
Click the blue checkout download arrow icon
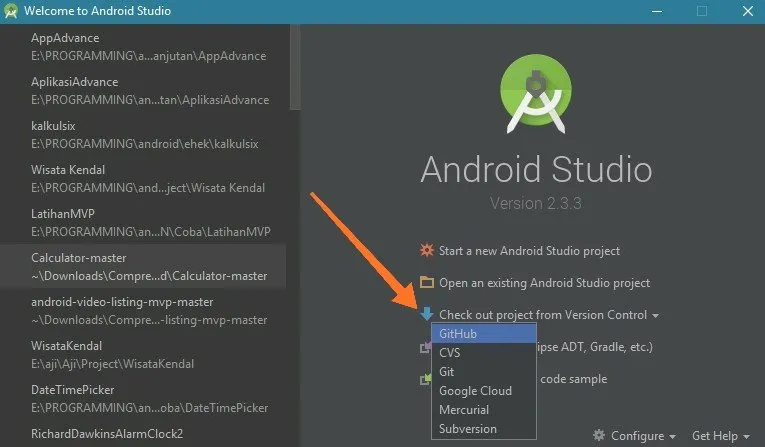426,313
